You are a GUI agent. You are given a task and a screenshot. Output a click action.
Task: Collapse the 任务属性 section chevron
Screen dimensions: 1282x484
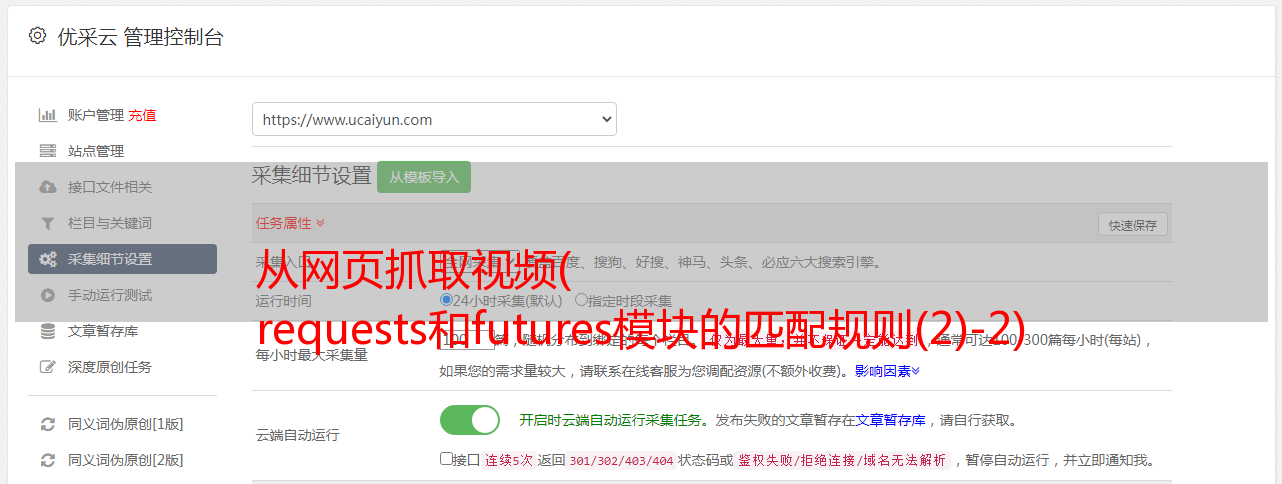(320, 223)
